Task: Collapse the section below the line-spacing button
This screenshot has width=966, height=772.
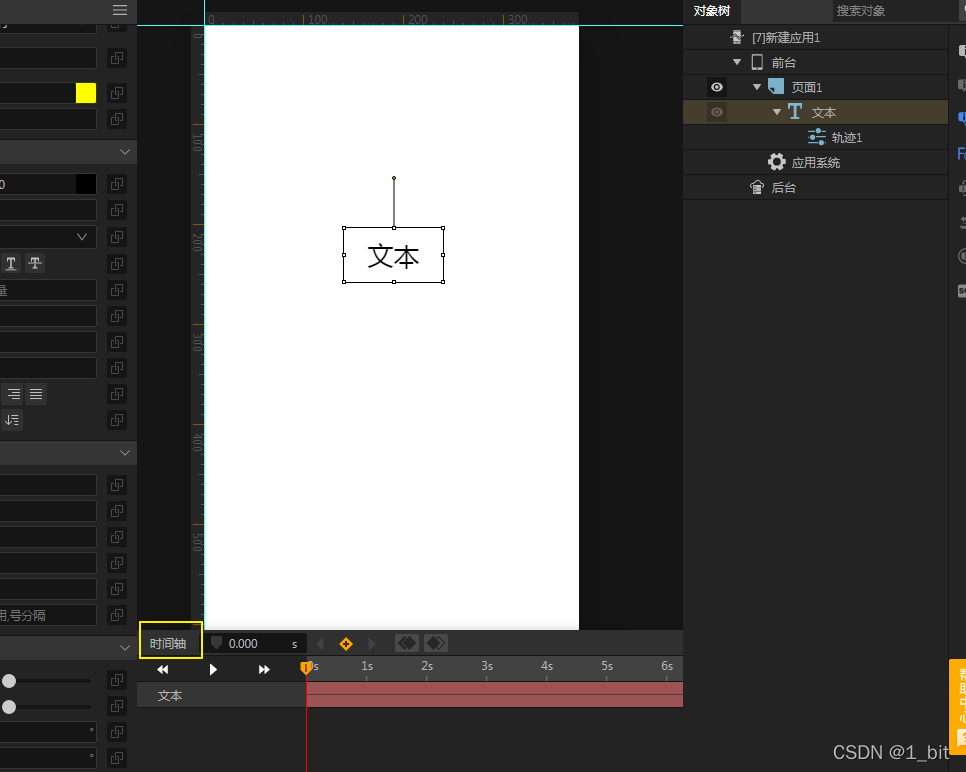Action: coord(125,453)
